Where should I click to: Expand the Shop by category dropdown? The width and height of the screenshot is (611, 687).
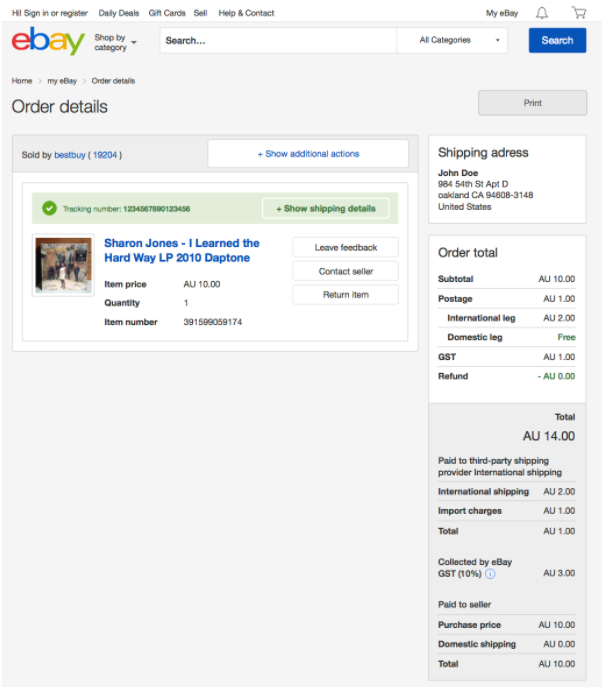(x=115, y=42)
